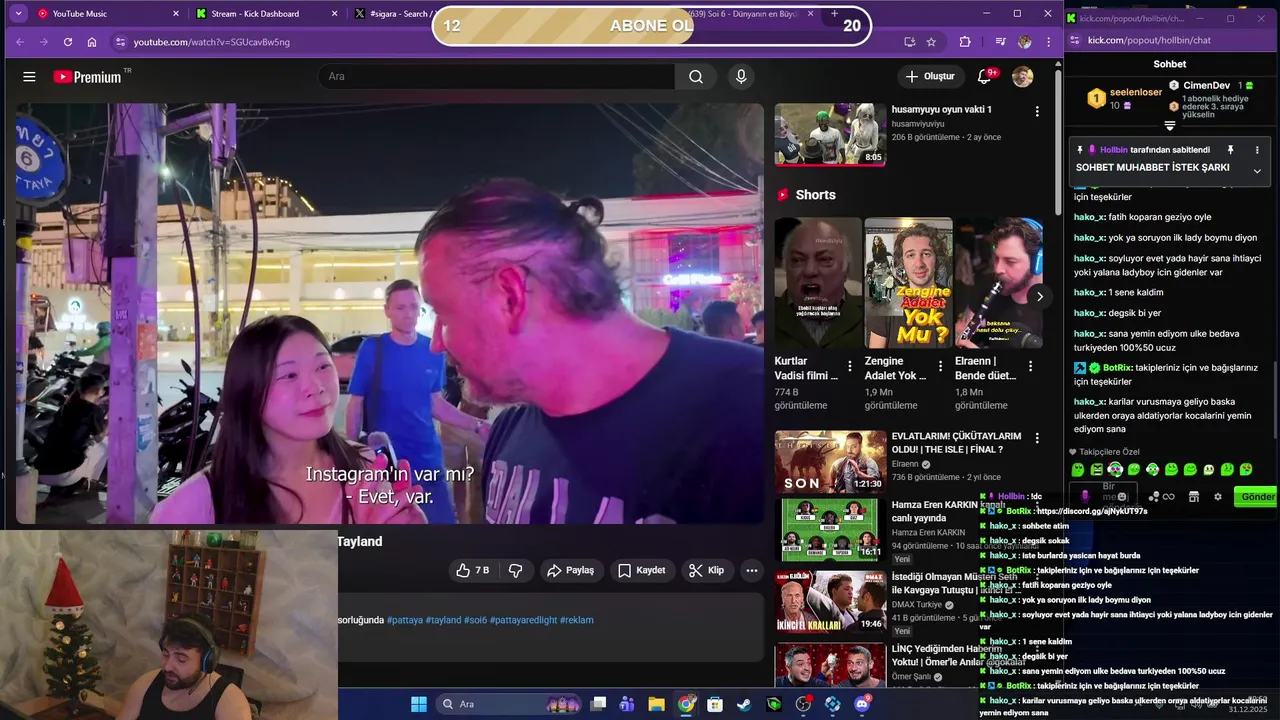View site information for youtube.com
Image resolution: width=1280 pixels, height=720 pixels.
120,42
